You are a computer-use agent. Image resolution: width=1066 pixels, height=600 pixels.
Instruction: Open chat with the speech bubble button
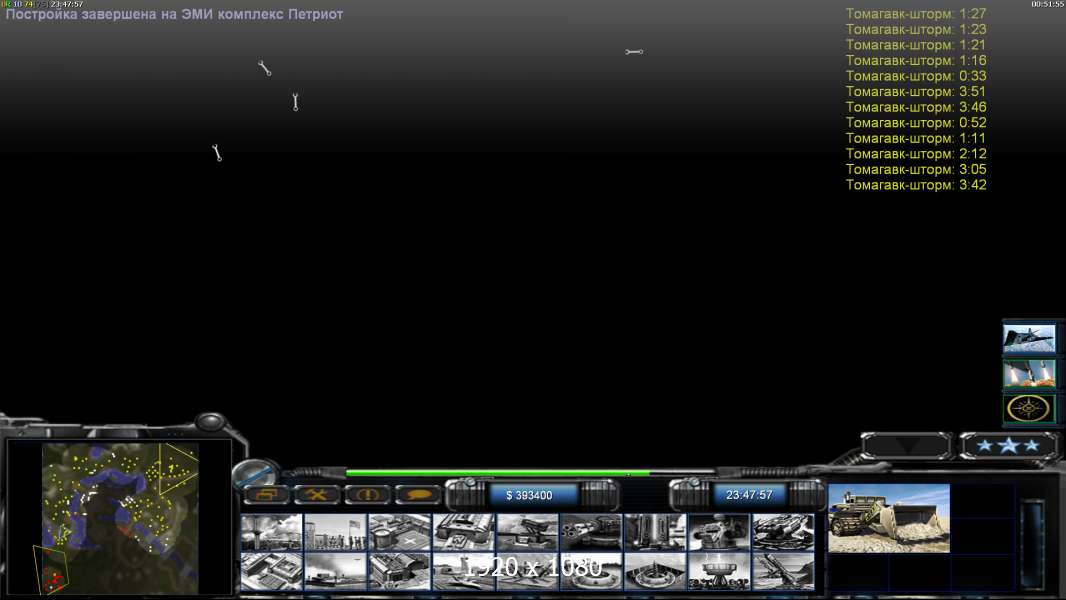[418, 495]
